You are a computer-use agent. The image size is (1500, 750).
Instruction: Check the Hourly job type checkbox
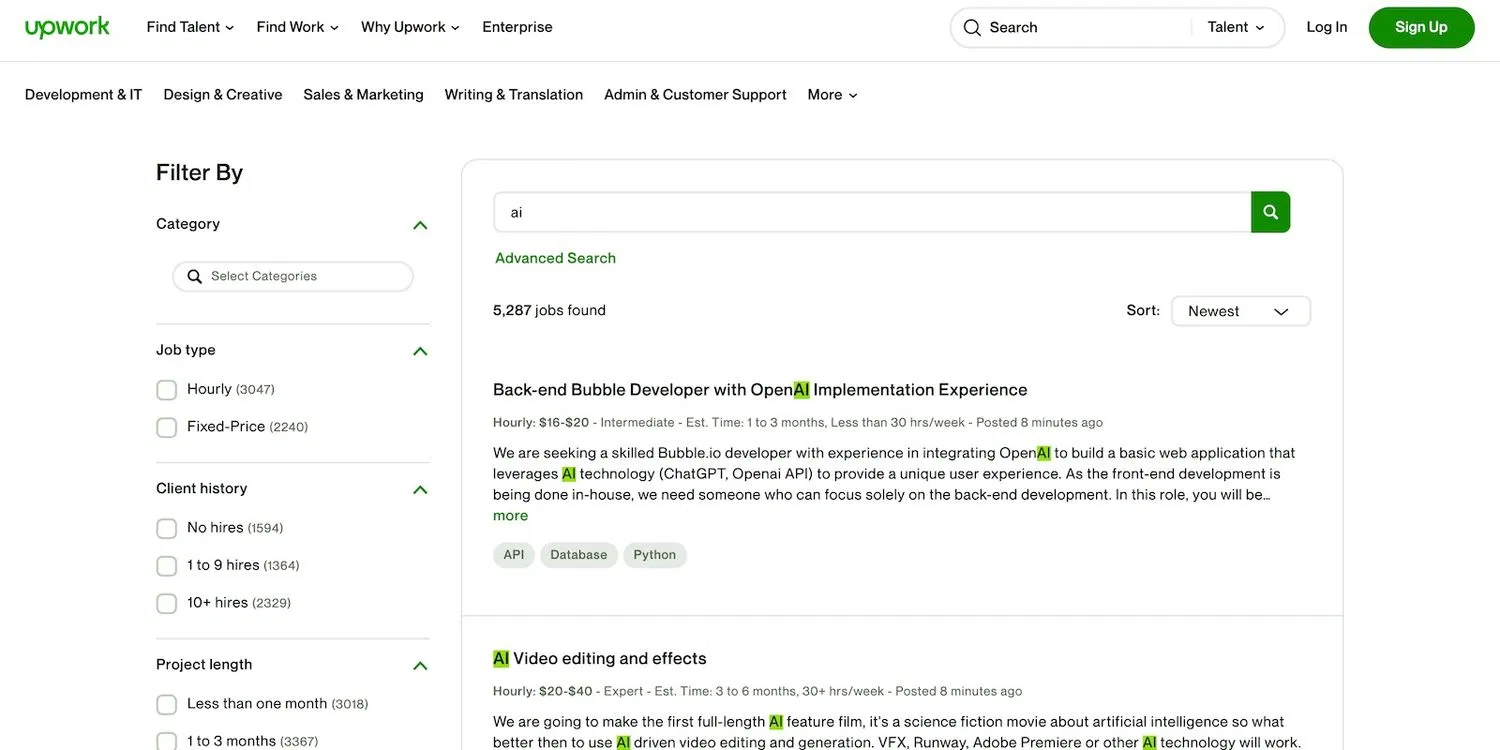click(167, 390)
